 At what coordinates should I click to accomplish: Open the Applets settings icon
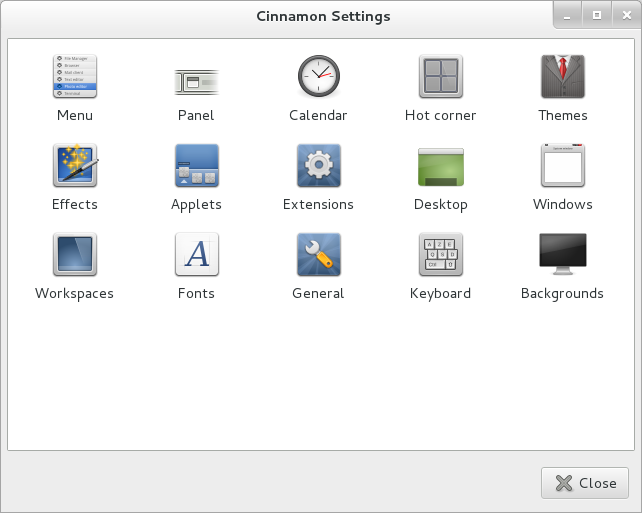click(197, 165)
